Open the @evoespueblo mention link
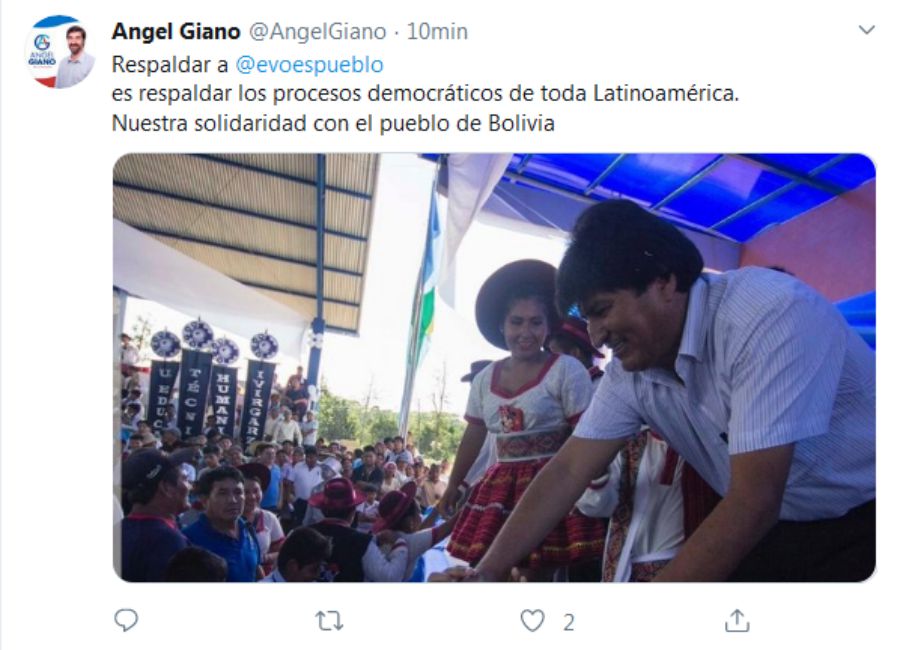The height and width of the screenshot is (650, 900). [309, 64]
